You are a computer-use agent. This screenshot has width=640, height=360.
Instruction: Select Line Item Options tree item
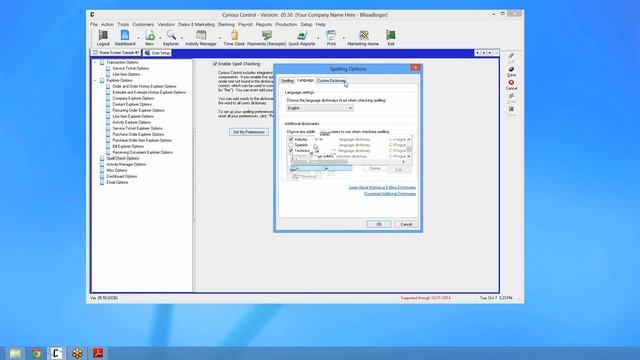[126, 74]
